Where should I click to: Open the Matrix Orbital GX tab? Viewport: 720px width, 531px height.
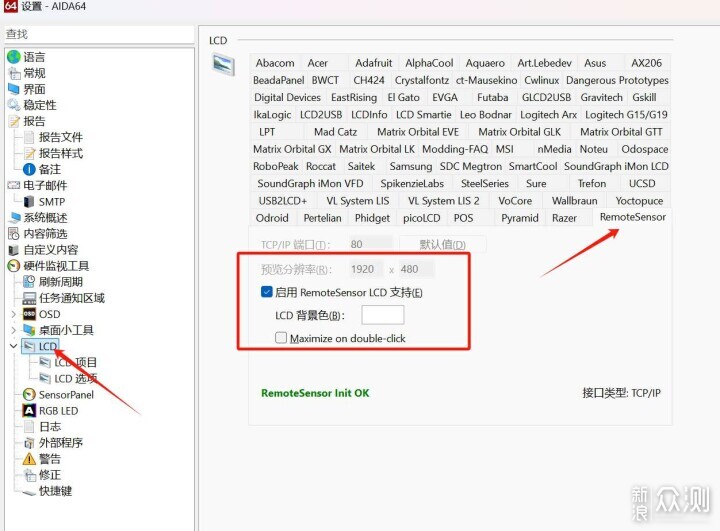[292, 149]
